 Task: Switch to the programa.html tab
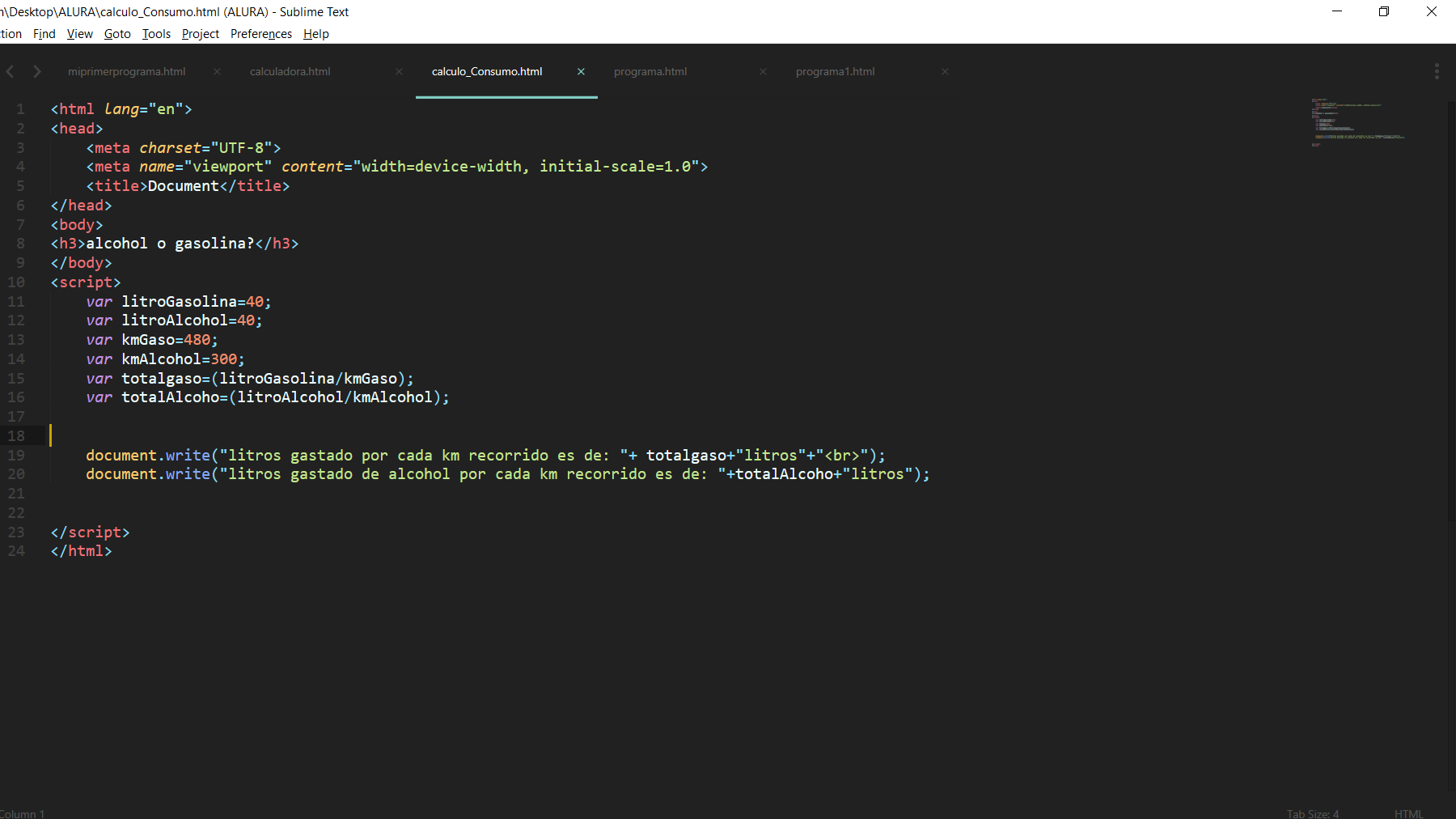click(650, 71)
